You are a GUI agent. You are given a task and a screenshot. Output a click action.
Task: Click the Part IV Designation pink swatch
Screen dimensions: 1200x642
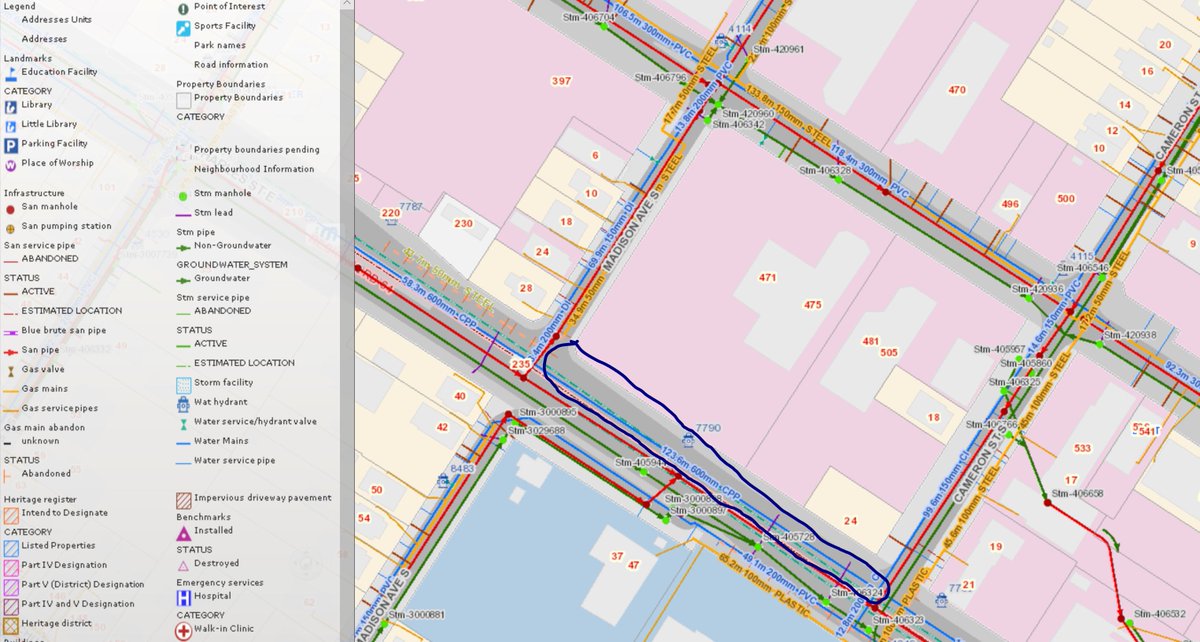coord(11,566)
